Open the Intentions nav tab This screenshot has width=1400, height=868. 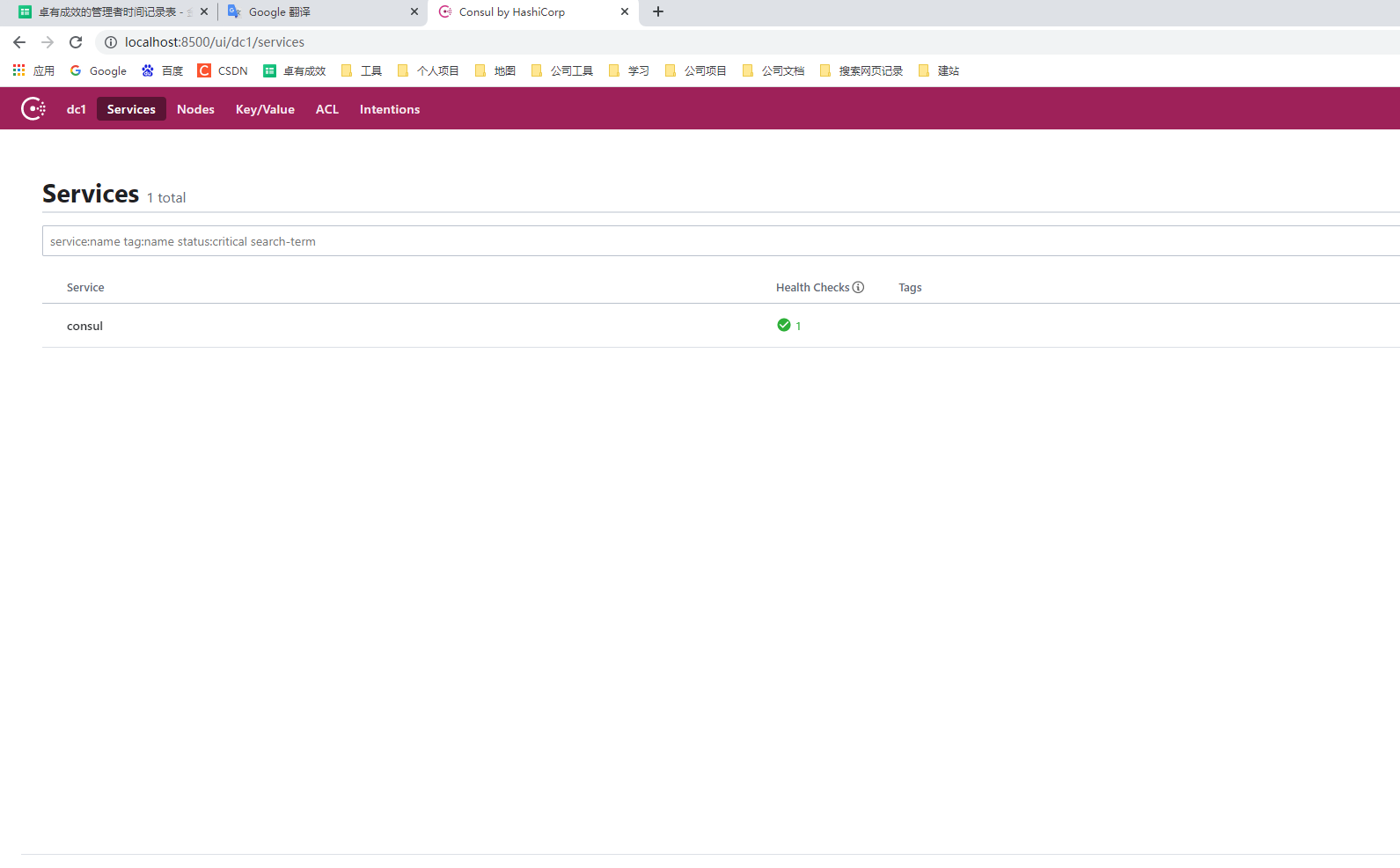[x=390, y=109]
